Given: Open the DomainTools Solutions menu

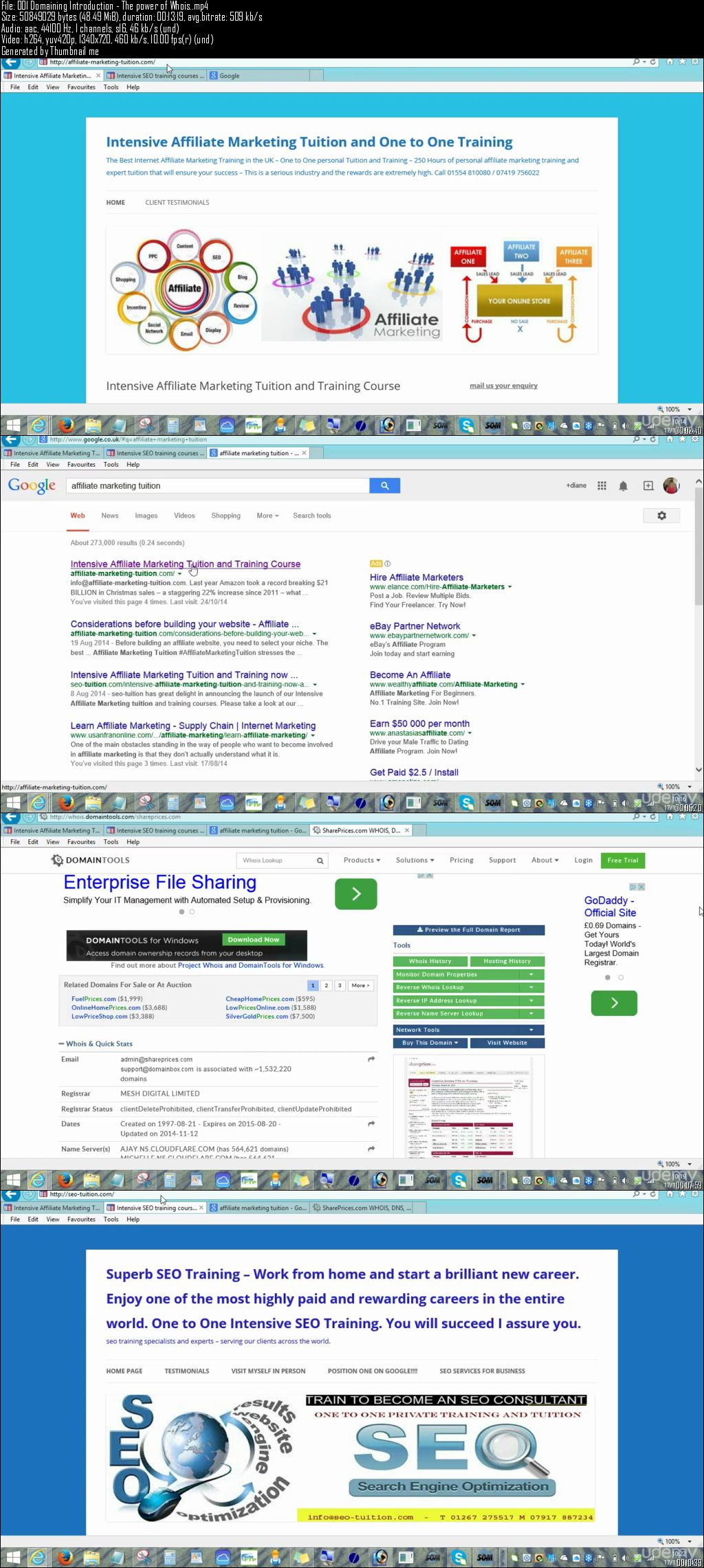Looking at the screenshot, I should coord(415,860).
